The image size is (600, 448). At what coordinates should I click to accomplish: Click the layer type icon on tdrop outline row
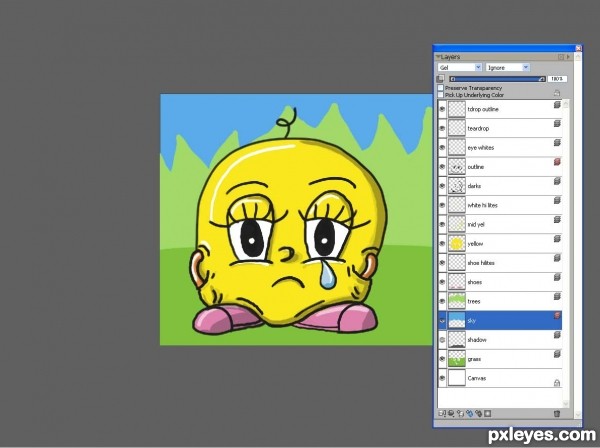point(557,104)
